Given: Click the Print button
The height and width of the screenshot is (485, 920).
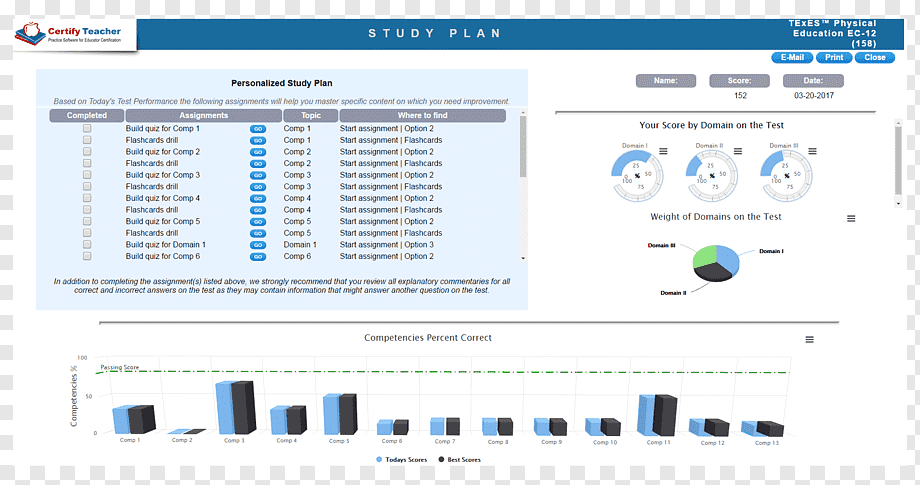Looking at the screenshot, I should pyautogui.click(x=834, y=57).
